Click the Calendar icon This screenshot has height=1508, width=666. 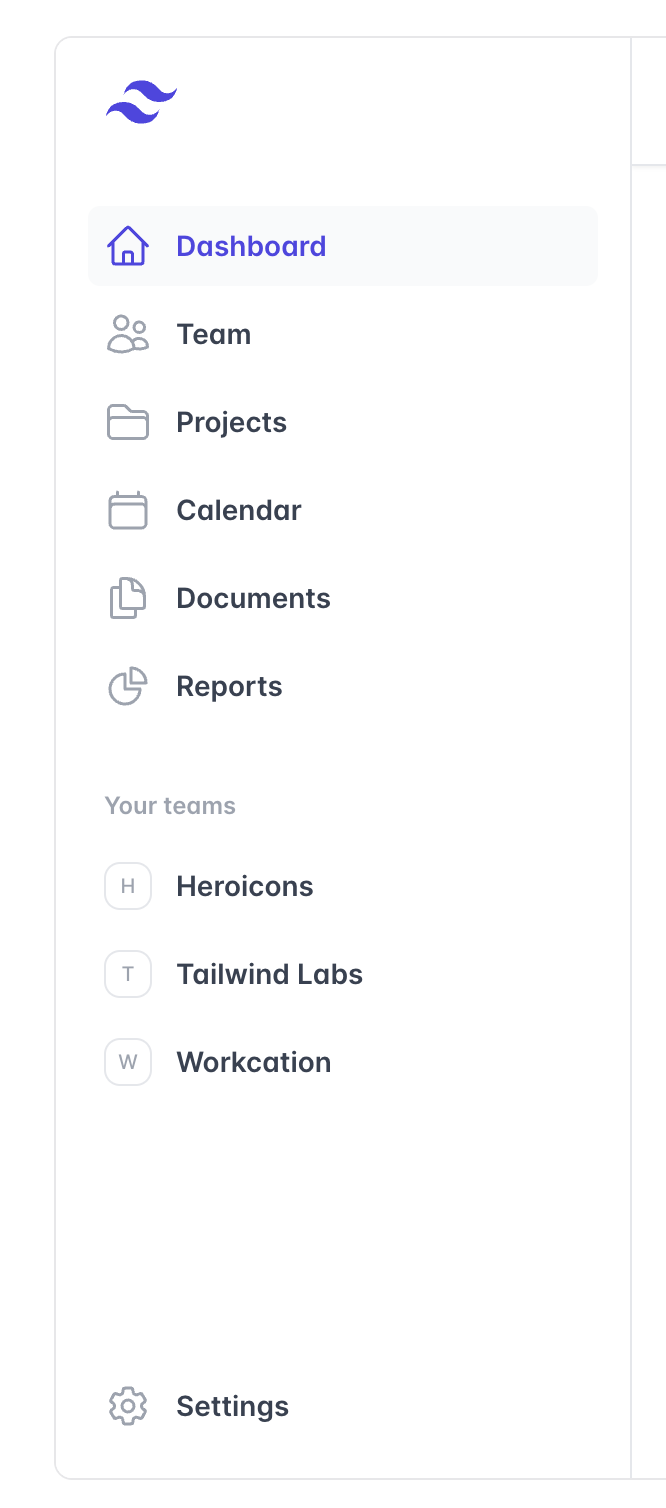[128, 510]
